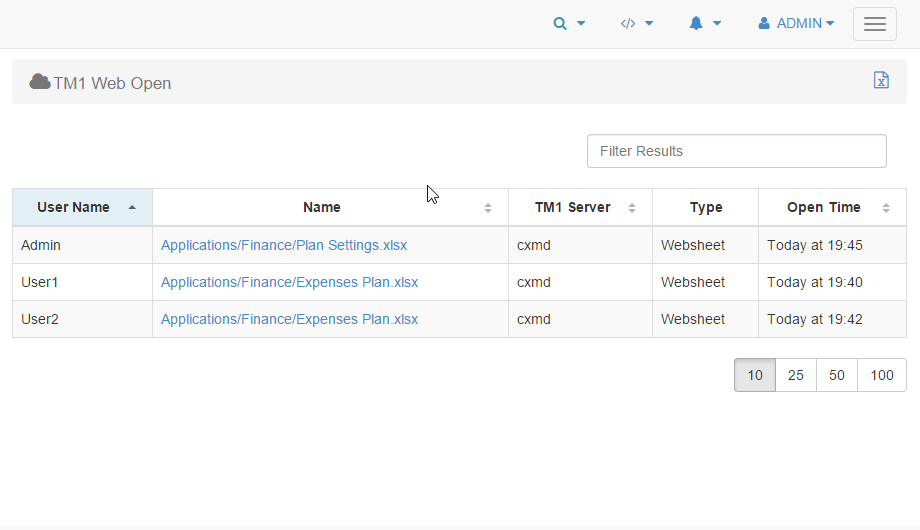The width and height of the screenshot is (920, 530).
Task: Open the code tools dropdown
Action: pos(637,23)
